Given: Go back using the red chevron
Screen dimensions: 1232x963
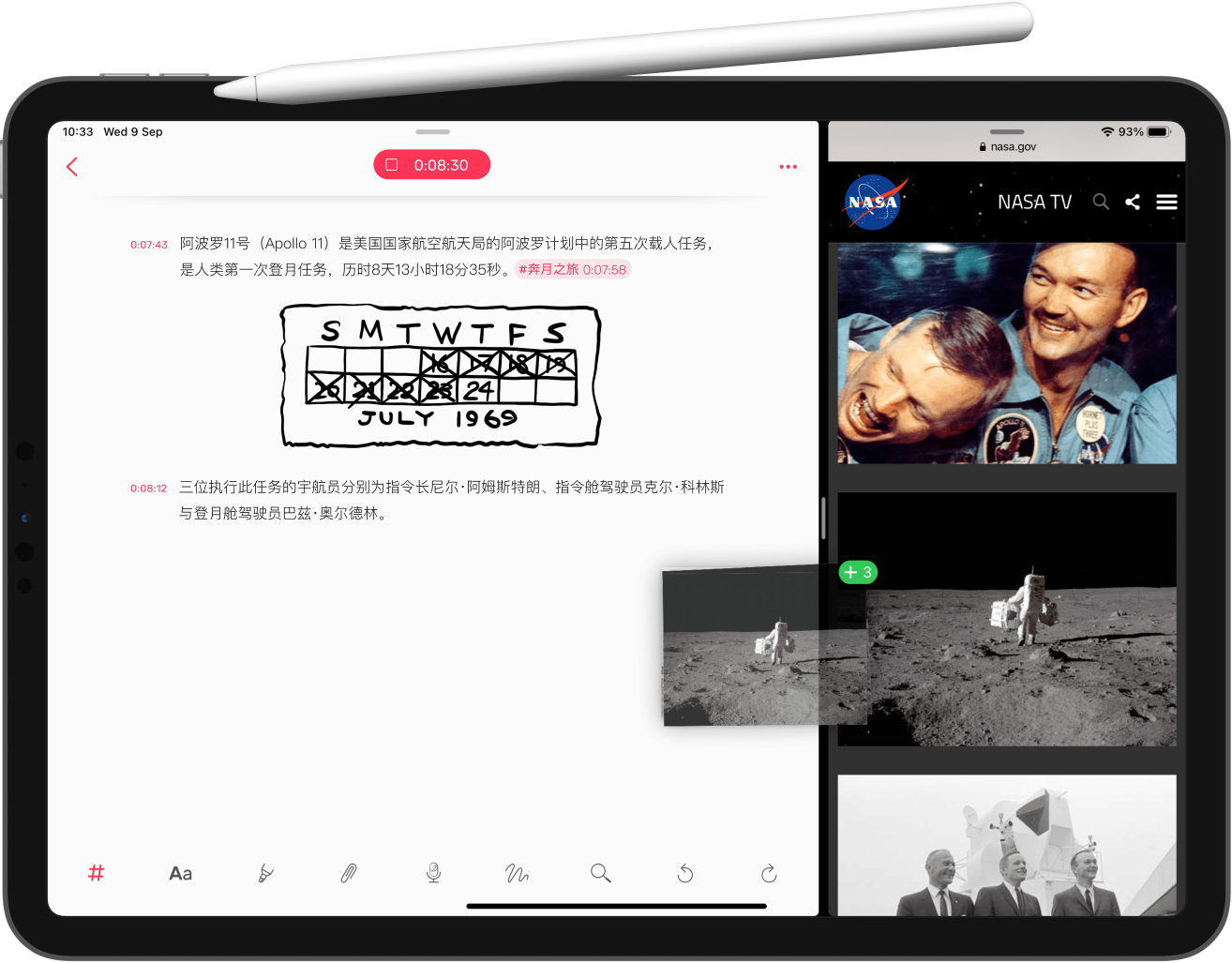Looking at the screenshot, I should coord(72,166).
